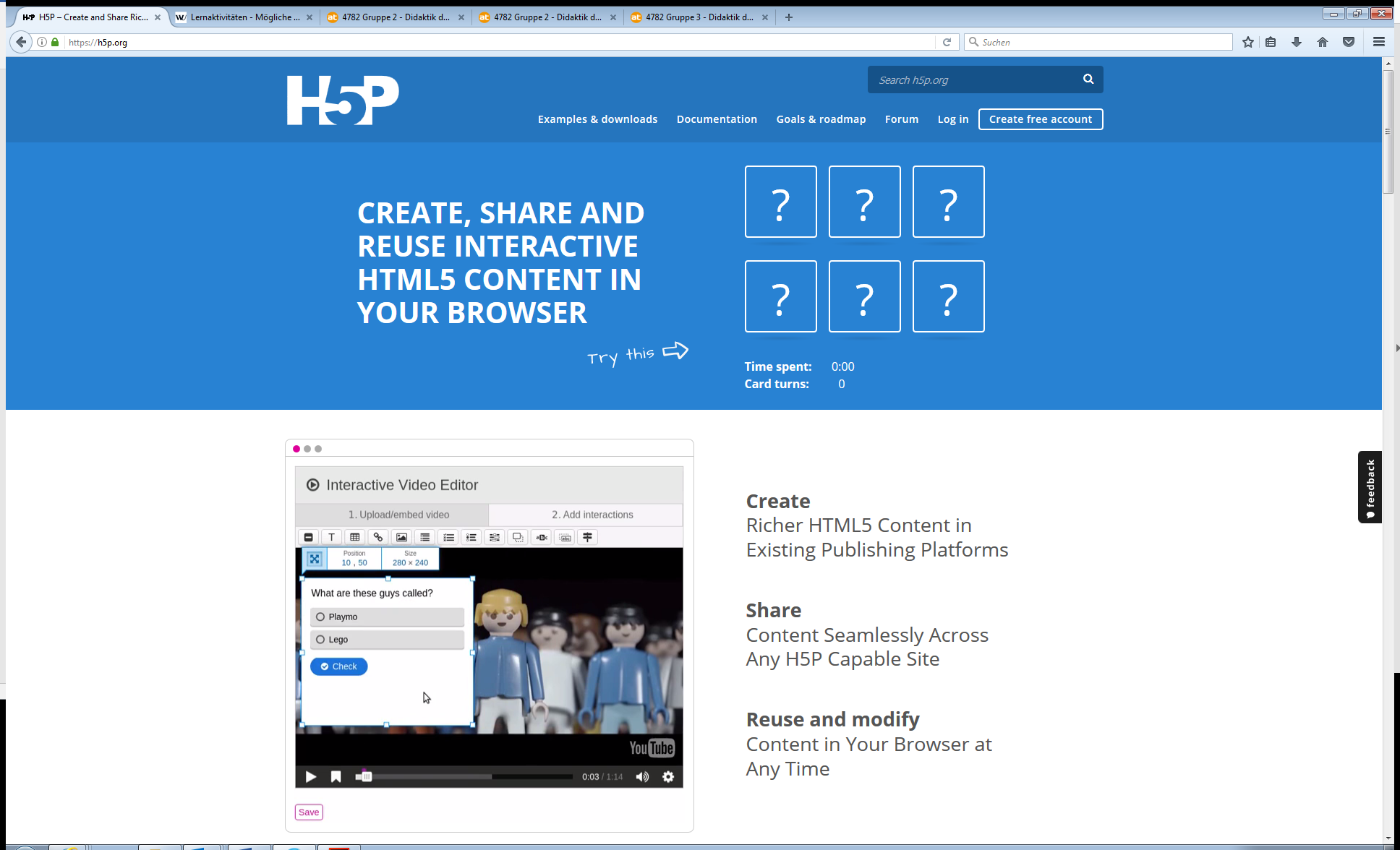Select the Fill in the Blanks slider-style tool
This screenshot has height=850, width=1400.
[x=495, y=537]
